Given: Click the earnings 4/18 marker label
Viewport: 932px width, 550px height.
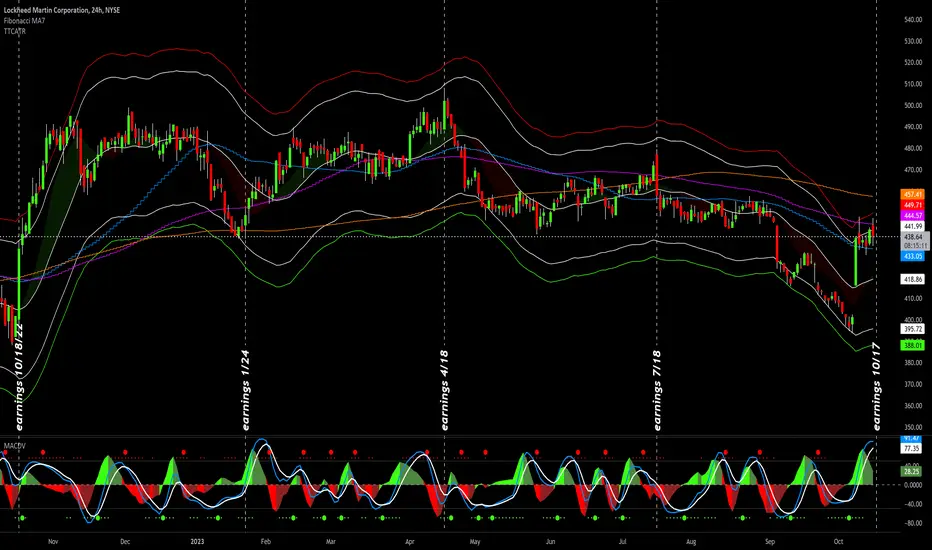Looking at the screenshot, I should click(445, 390).
